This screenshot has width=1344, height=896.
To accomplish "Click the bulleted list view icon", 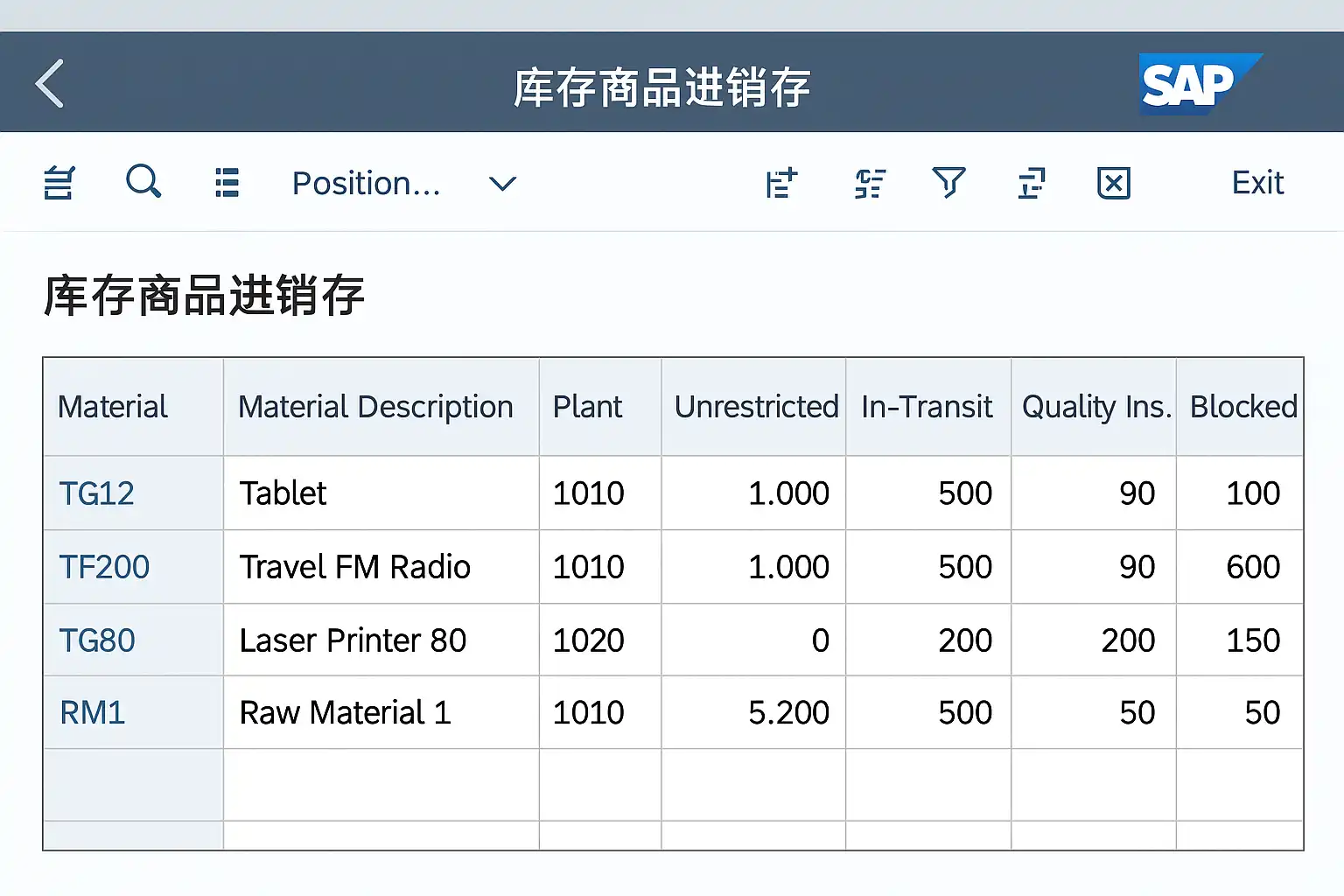I will [x=227, y=183].
